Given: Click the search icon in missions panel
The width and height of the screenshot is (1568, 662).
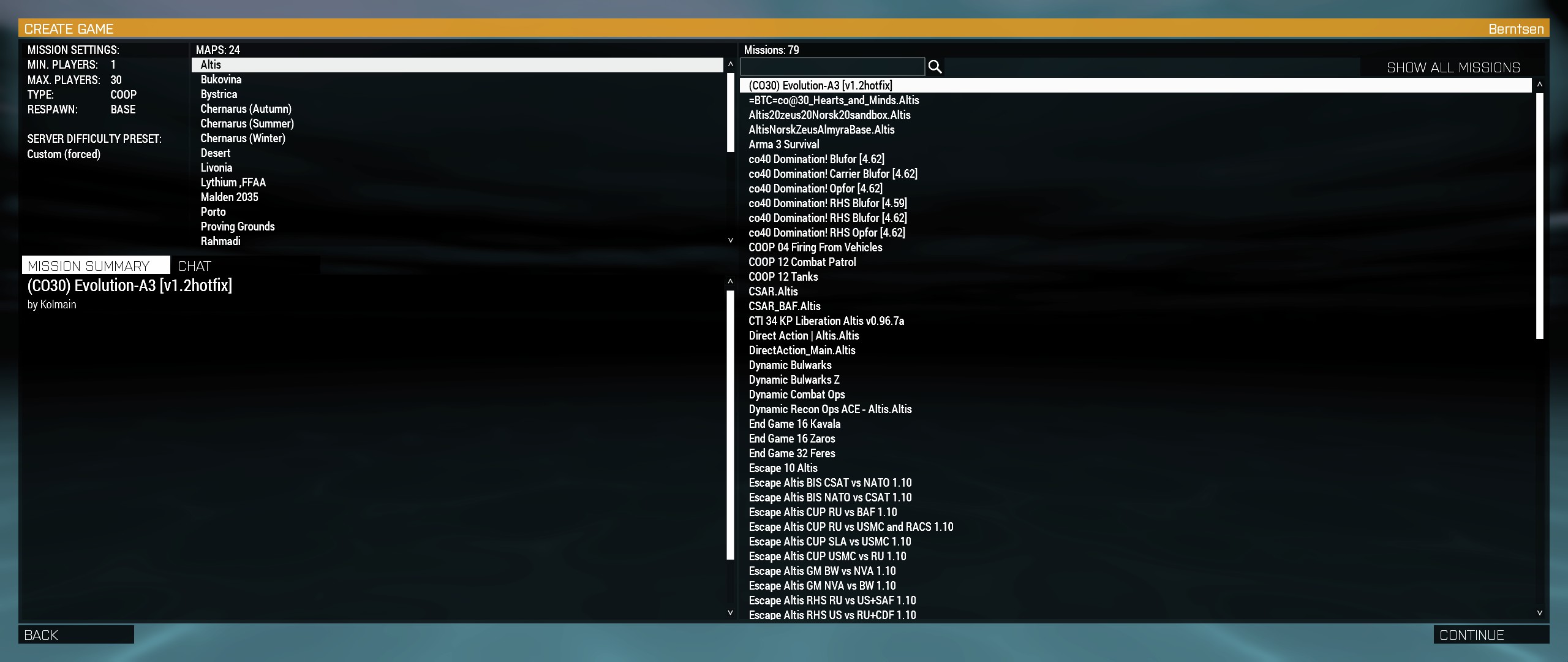Looking at the screenshot, I should (935, 67).
